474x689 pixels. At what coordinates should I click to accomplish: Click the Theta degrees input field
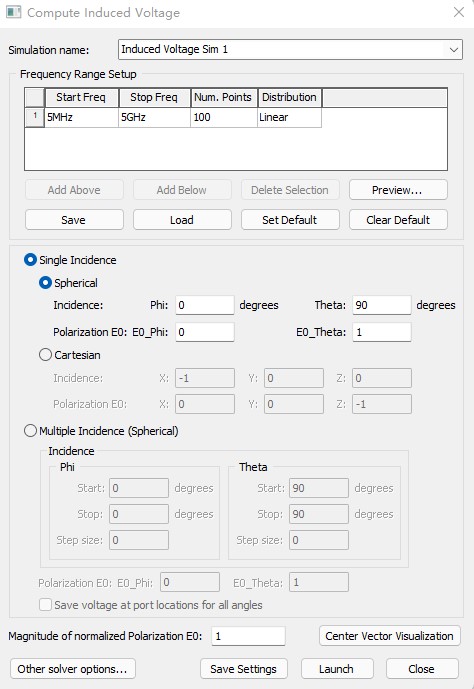point(381,305)
